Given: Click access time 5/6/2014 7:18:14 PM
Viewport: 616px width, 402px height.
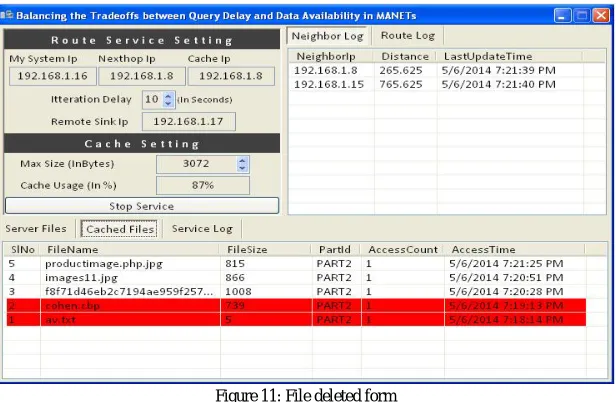Looking at the screenshot, I should [506, 319].
